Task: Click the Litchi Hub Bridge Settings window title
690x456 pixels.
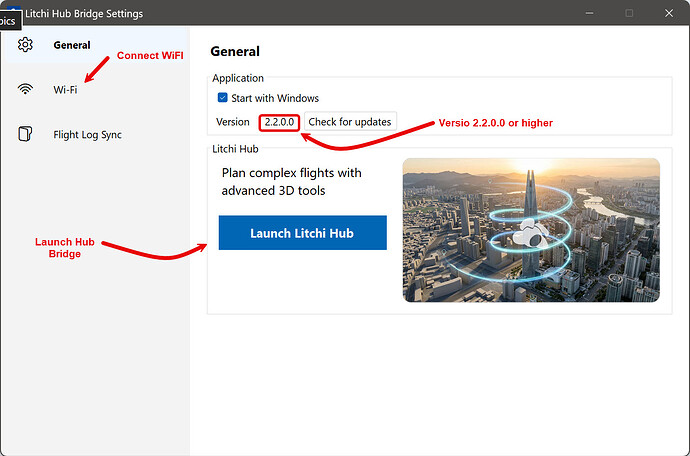Action: [84, 14]
